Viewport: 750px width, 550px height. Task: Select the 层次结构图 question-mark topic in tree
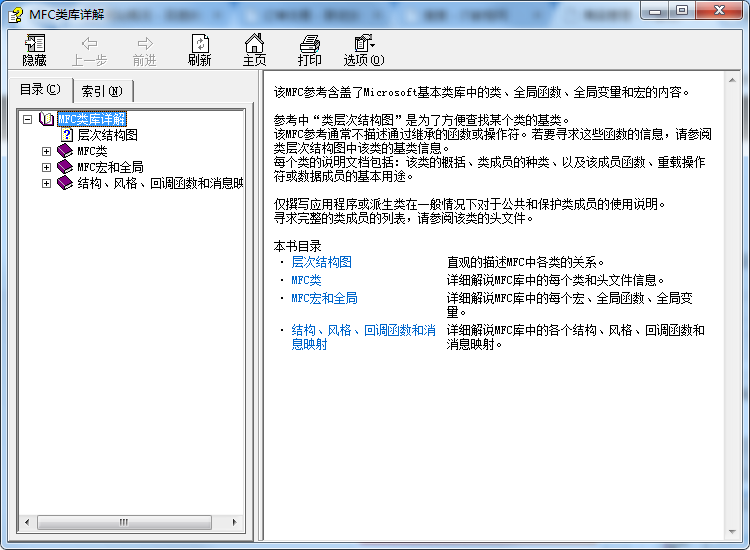click(x=107, y=135)
